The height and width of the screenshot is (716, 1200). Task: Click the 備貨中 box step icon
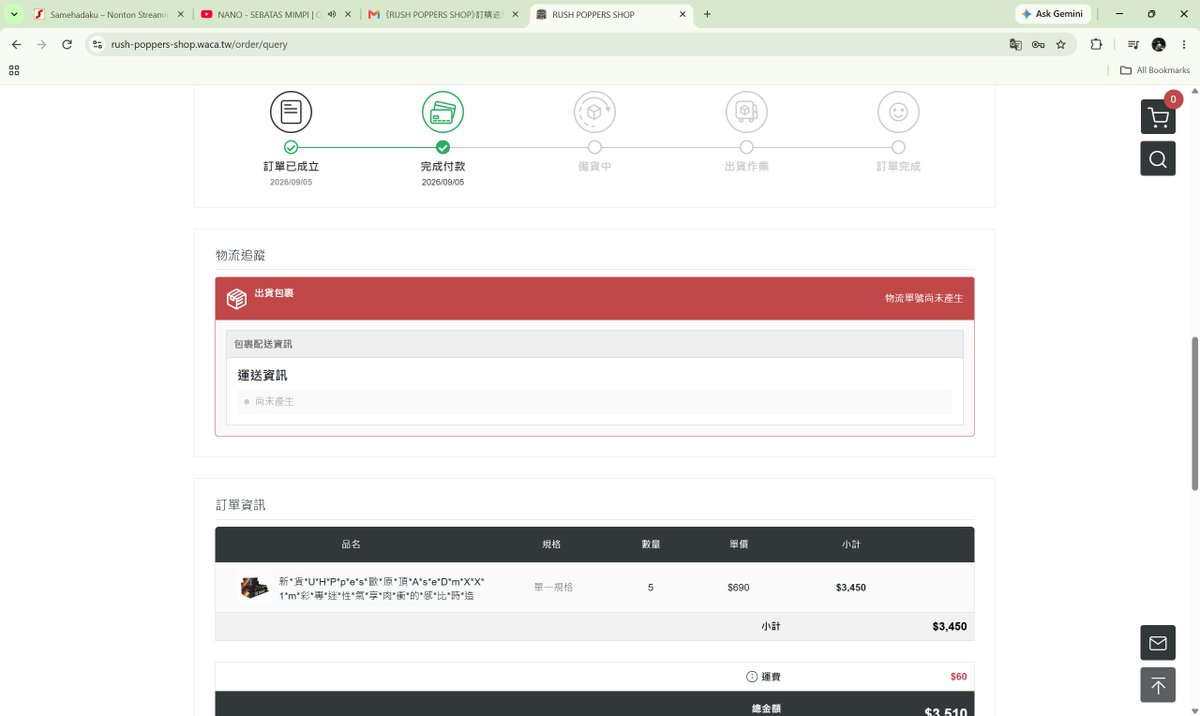[x=595, y=112]
